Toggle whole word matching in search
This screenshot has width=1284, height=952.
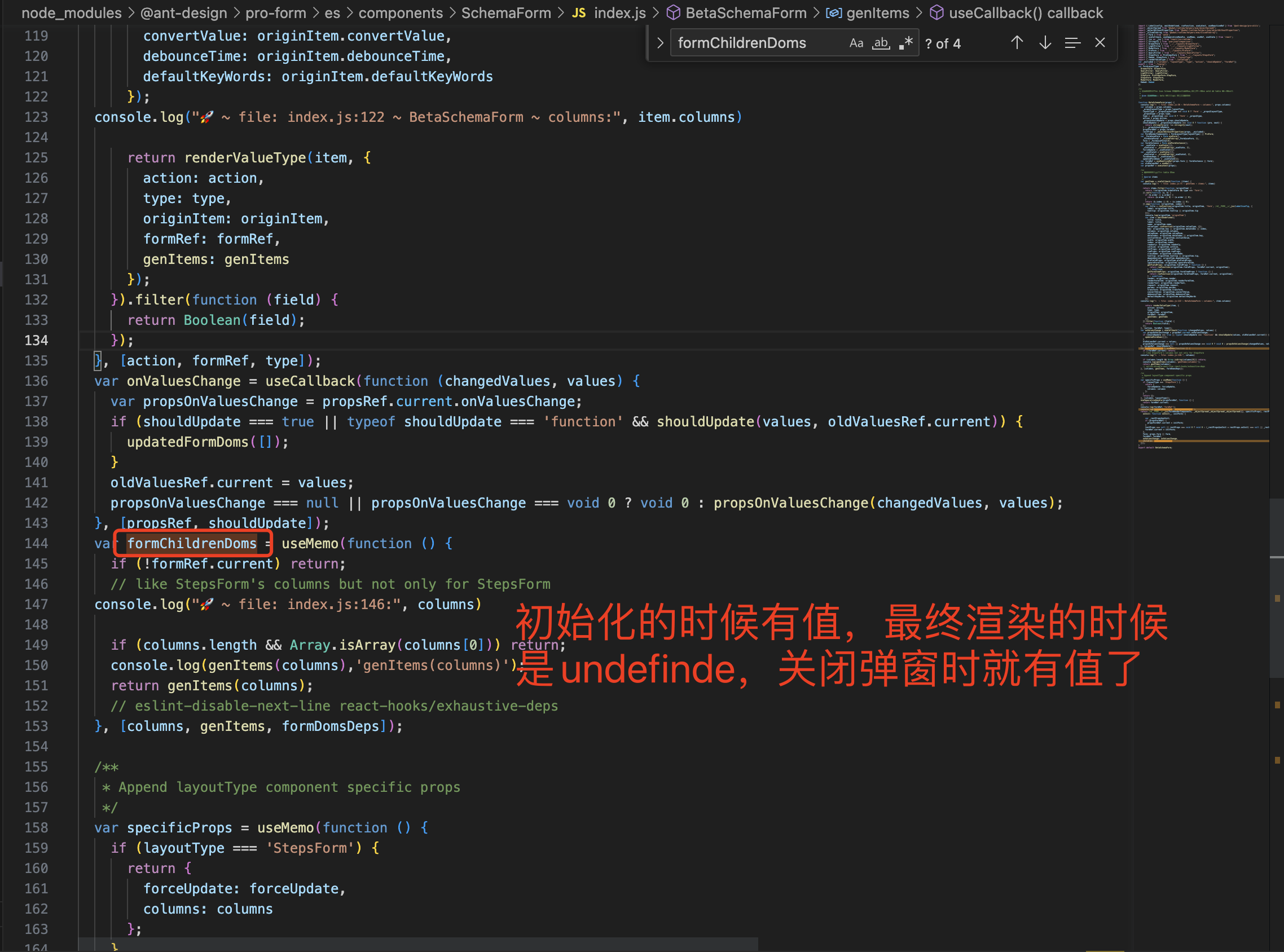881,43
